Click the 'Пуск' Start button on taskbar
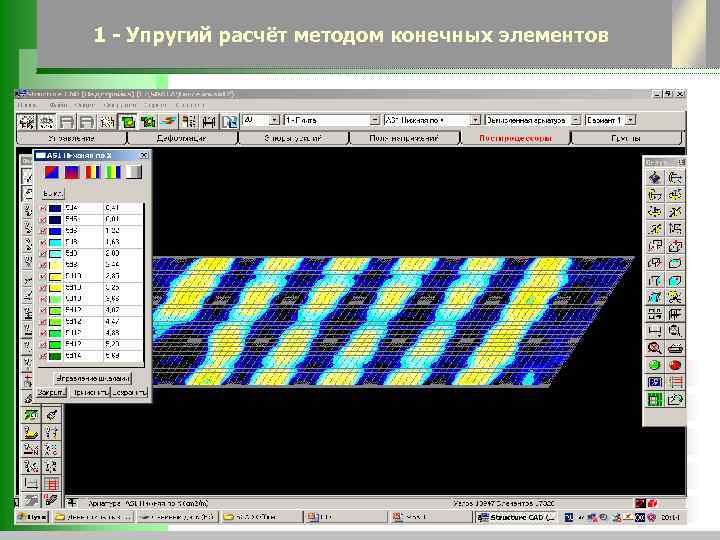The height and width of the screenshot is (540, 720). (32, 517)
